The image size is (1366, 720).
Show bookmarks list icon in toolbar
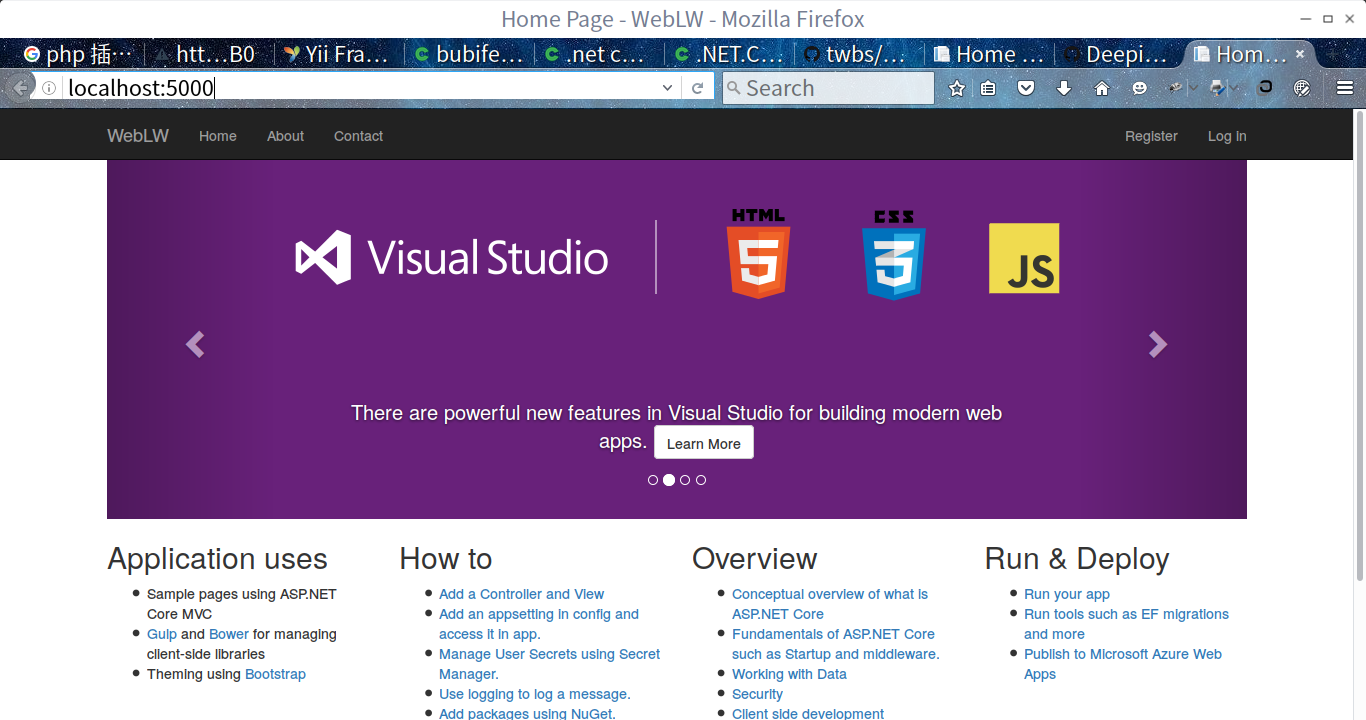(988, 88)
